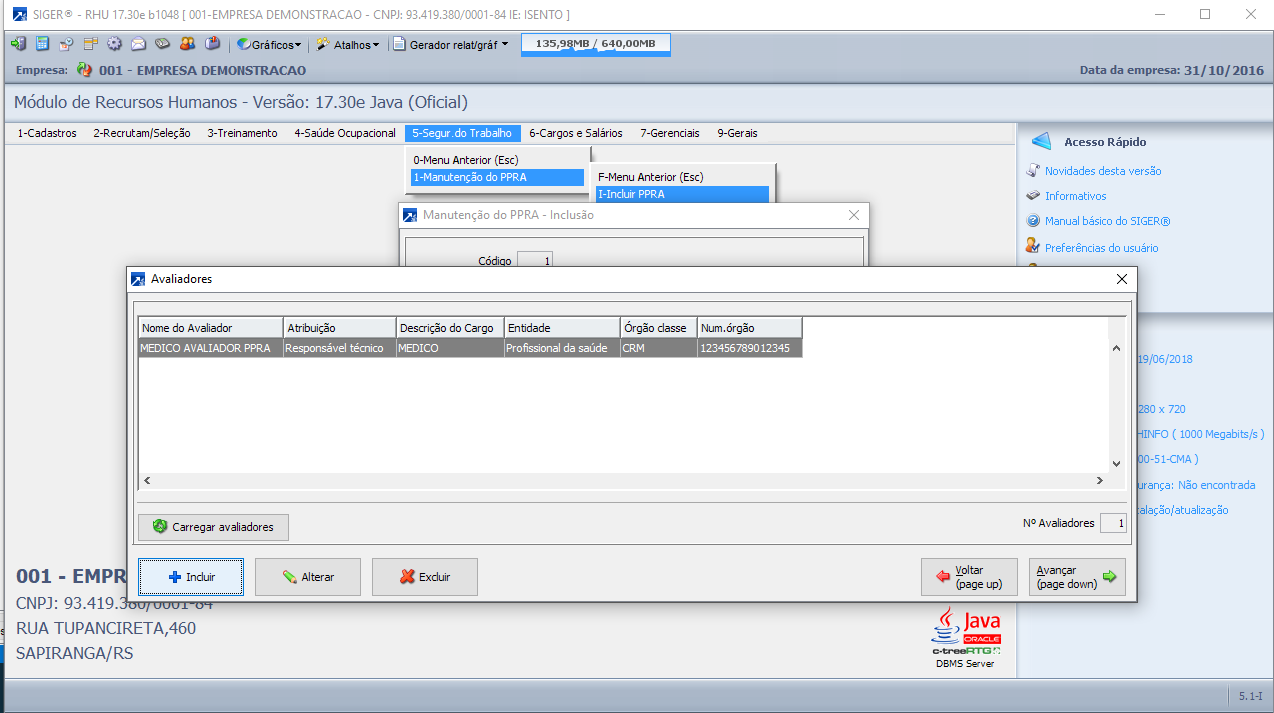This screenshot has width=1274, height=713.
Task: Click the 123456789012345 cell
Action: point(750,348)
